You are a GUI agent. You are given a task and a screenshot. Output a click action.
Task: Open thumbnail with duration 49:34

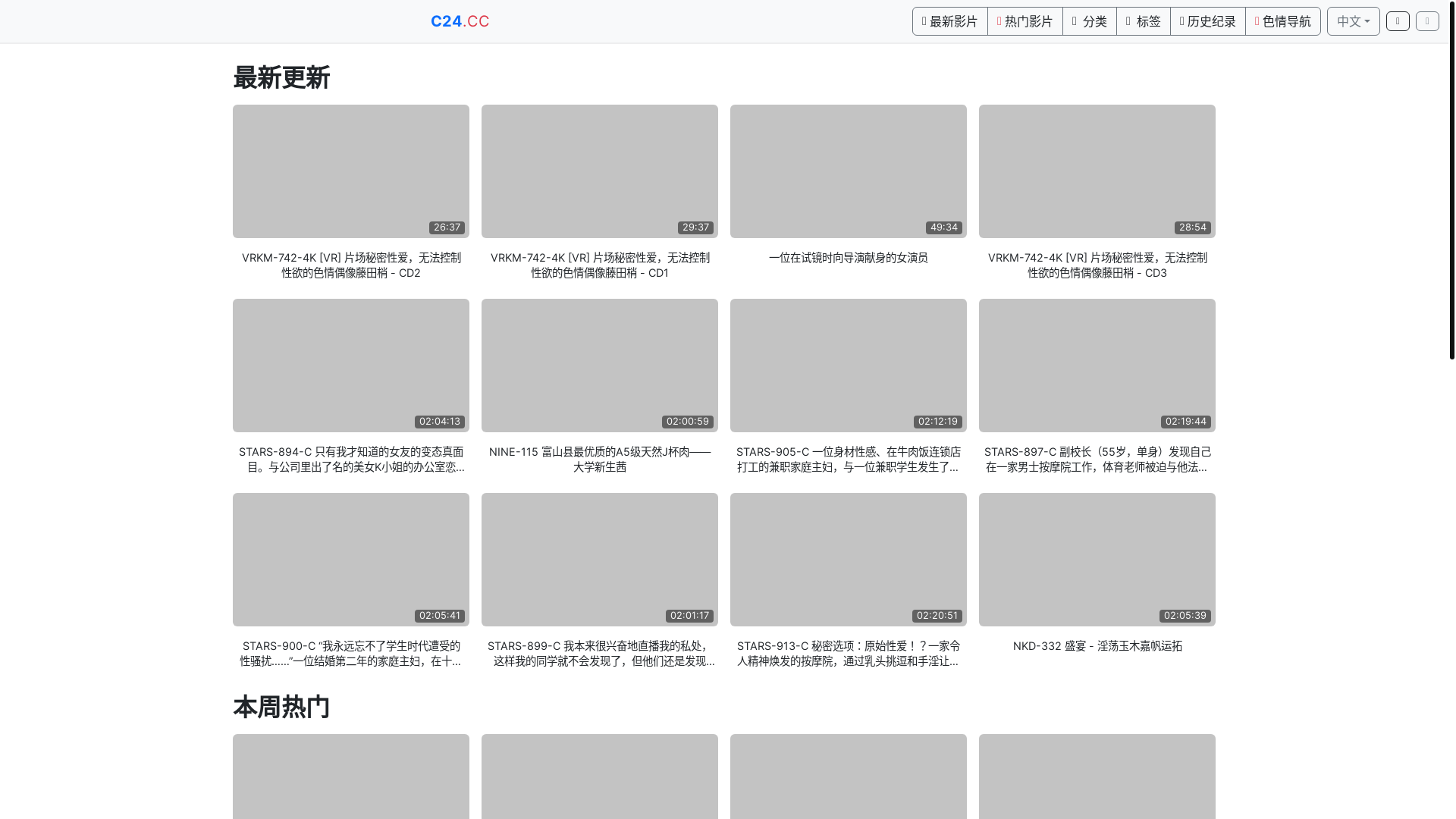849,171
